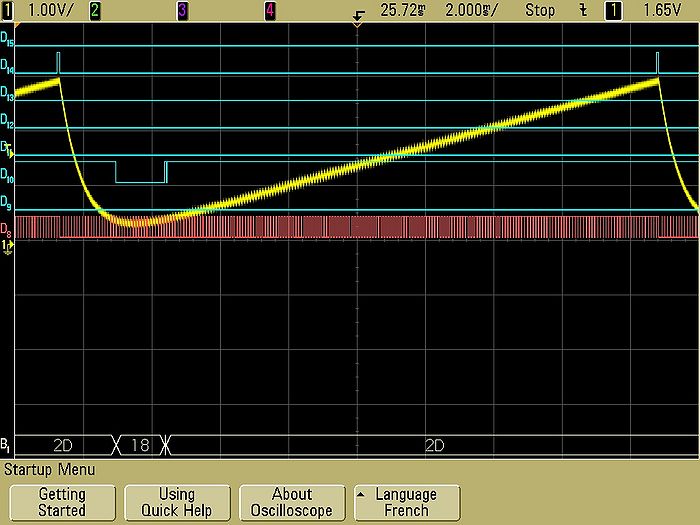Click the green channel 2 indicator
700x525 pixels.
[95, 8]
